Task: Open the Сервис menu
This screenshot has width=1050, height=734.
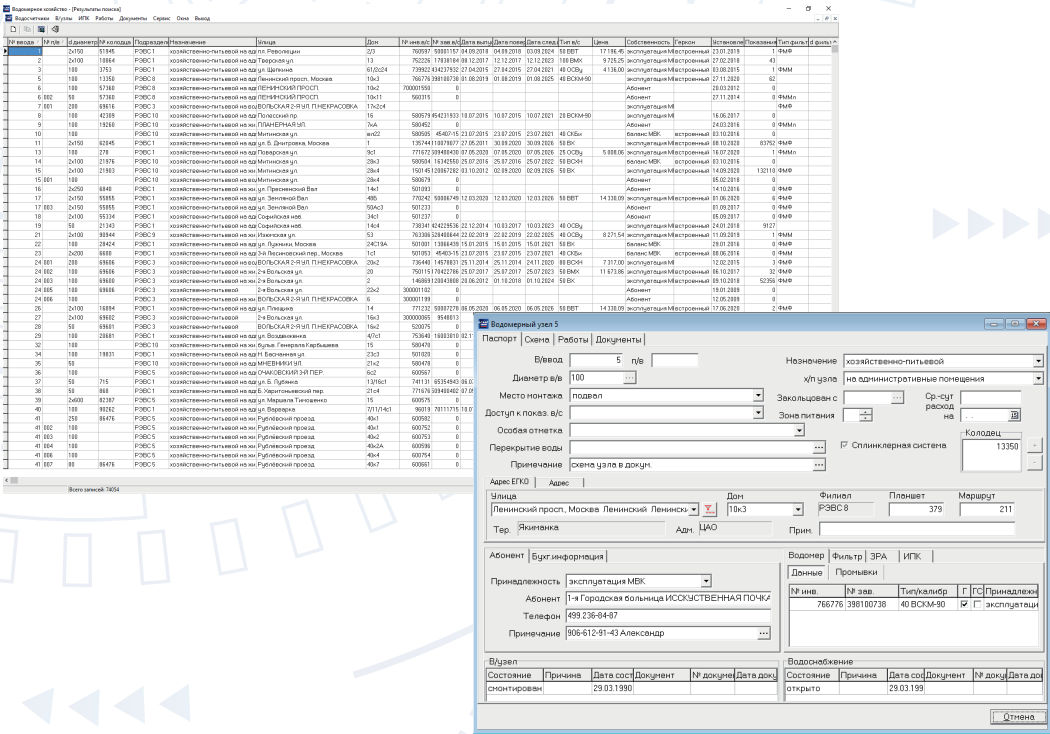Action: [x=161, y=19]
